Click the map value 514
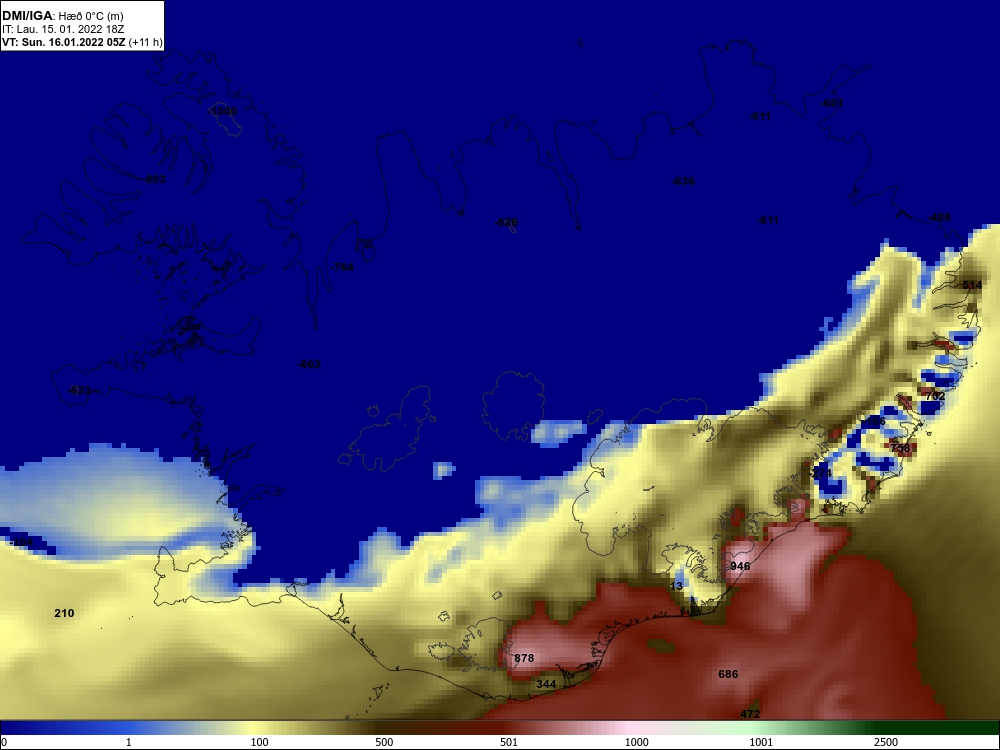Image resolution: width=1000 pixels, height=750 pixels. click(x=972, y=284)
